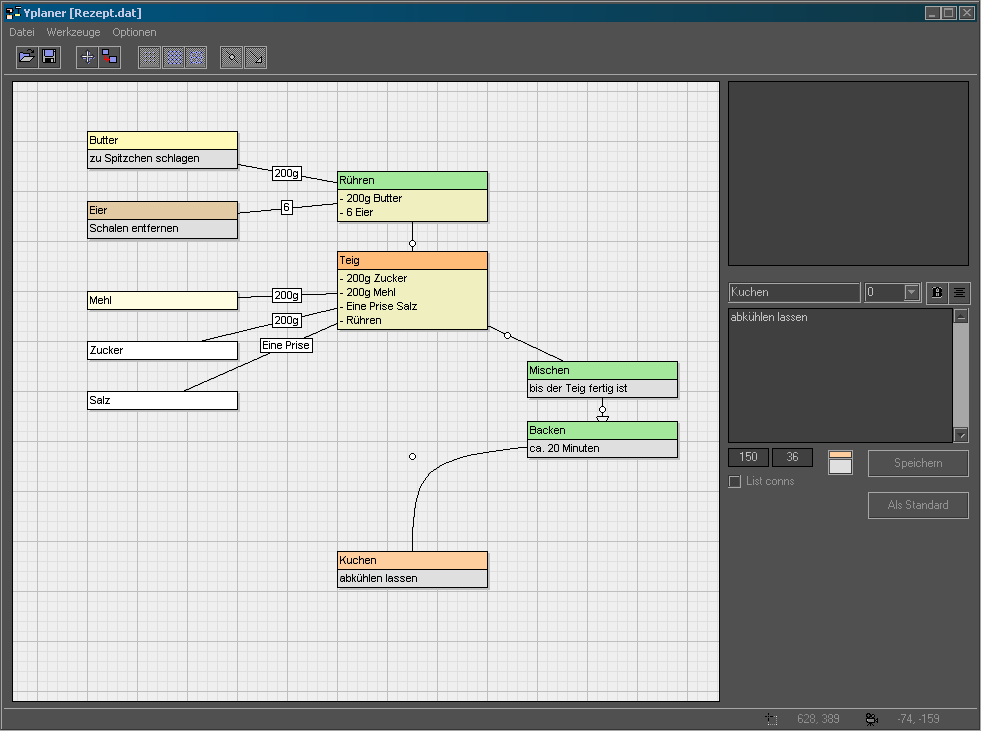Click the Als Standard button
The height and width of the screenshot is (731, 981).
918,505
